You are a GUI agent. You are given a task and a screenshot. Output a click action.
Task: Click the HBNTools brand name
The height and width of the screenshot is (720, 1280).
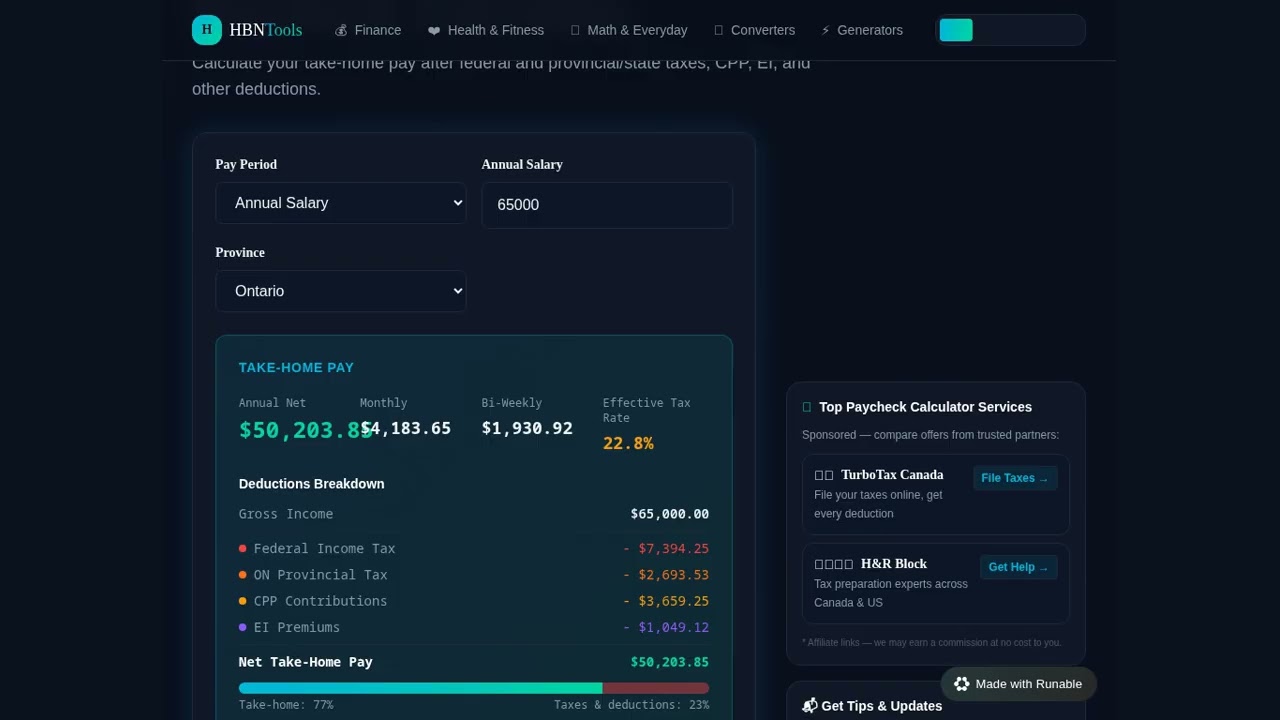pos(266,30)
